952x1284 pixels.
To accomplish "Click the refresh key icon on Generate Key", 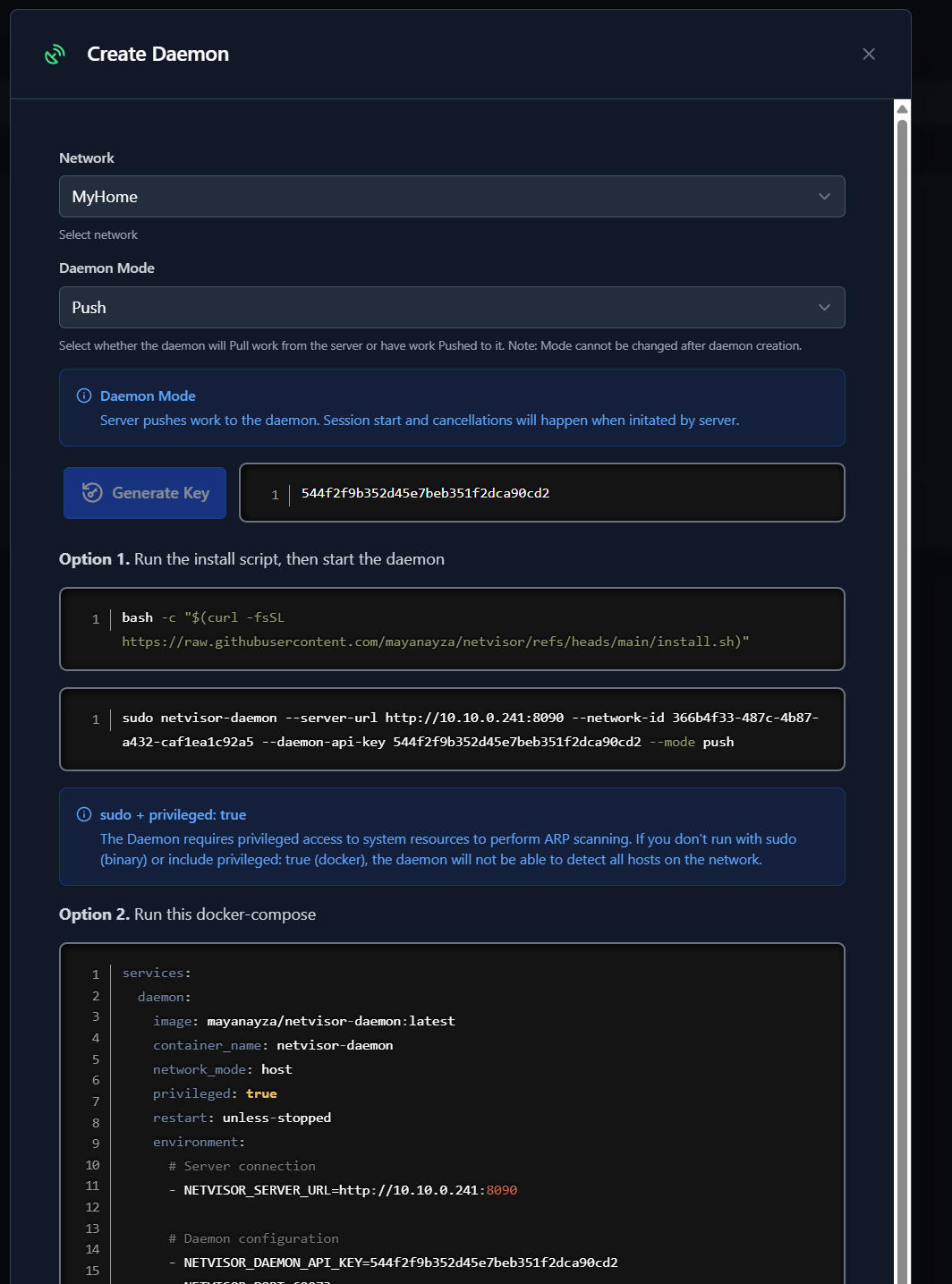I will tap(92, 493).
